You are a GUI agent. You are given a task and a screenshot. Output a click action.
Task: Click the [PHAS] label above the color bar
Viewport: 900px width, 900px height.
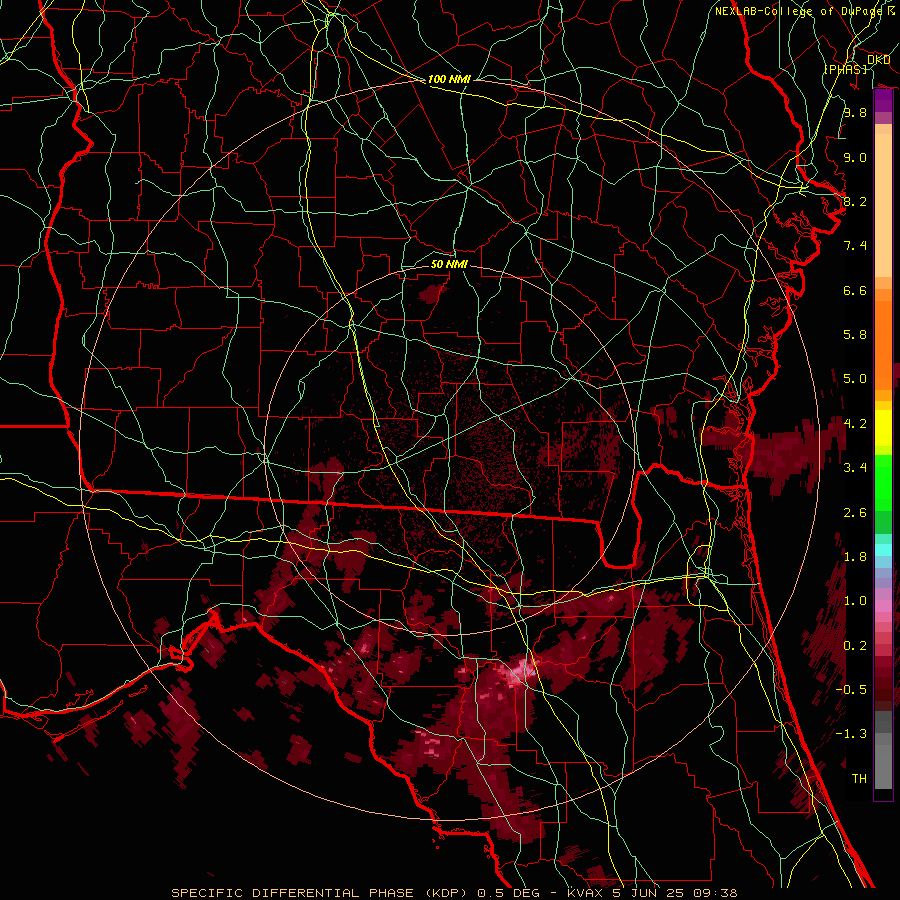click(x=845, y=70)
